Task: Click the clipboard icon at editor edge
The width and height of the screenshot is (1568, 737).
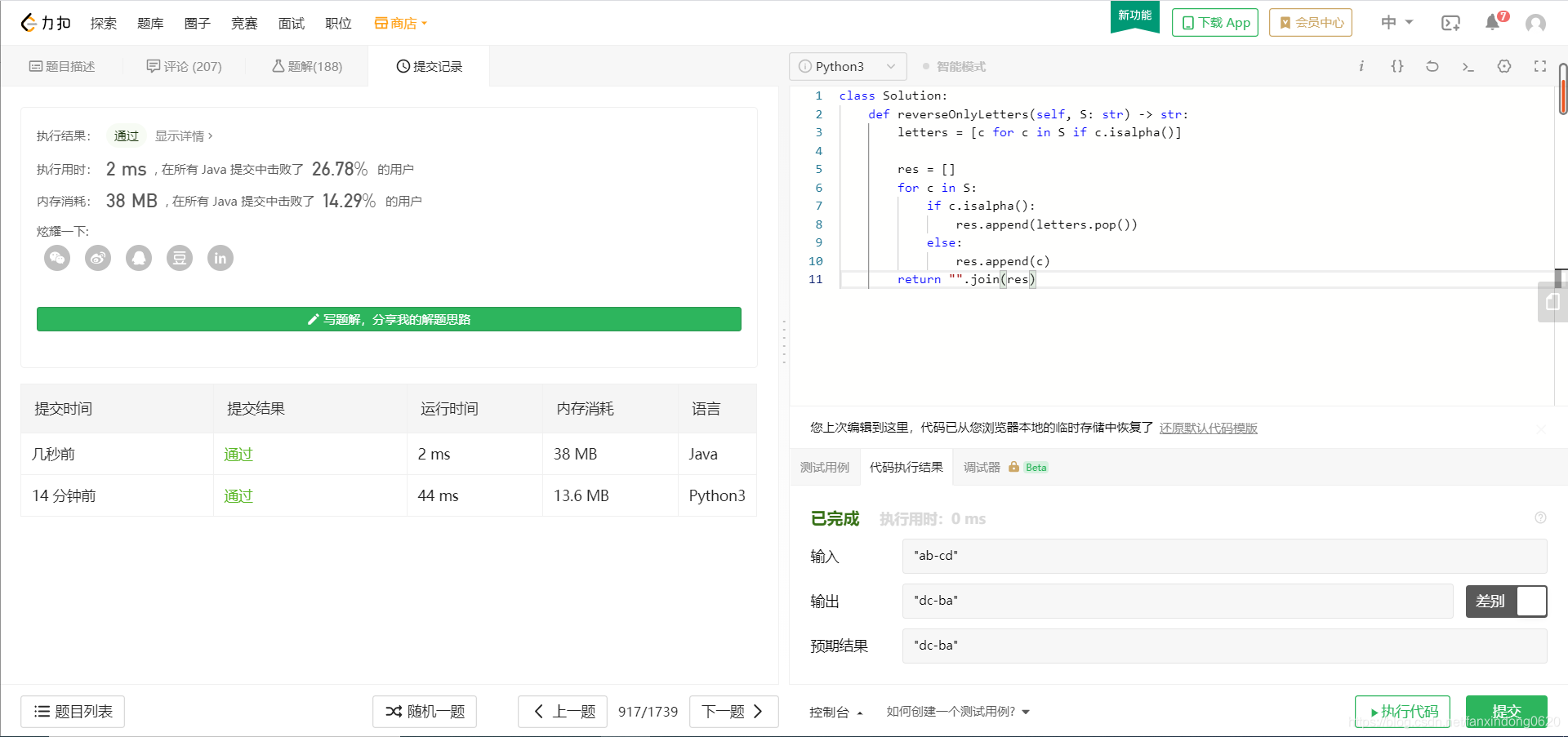Action: coord(1552,302)
